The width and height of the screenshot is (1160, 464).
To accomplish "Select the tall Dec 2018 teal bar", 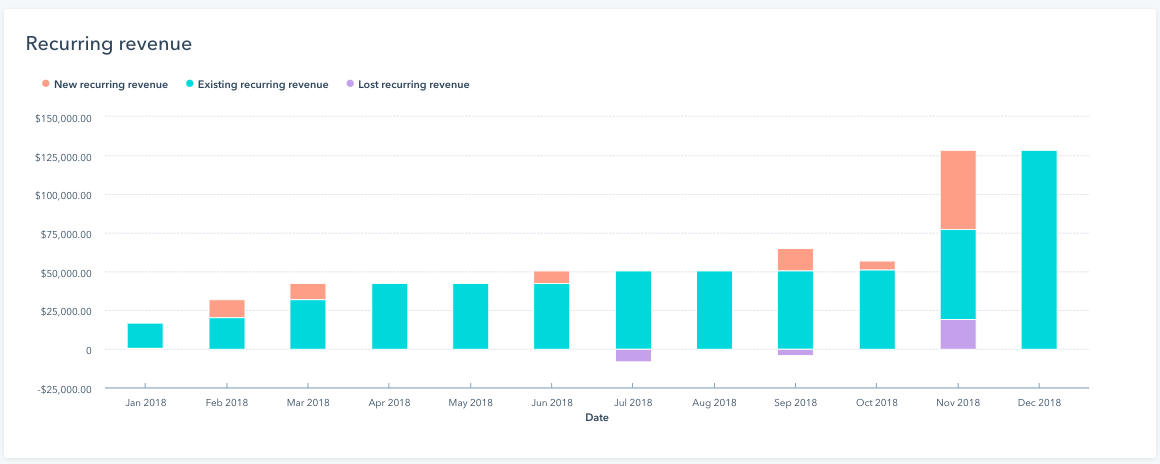I will [1039, 250].
